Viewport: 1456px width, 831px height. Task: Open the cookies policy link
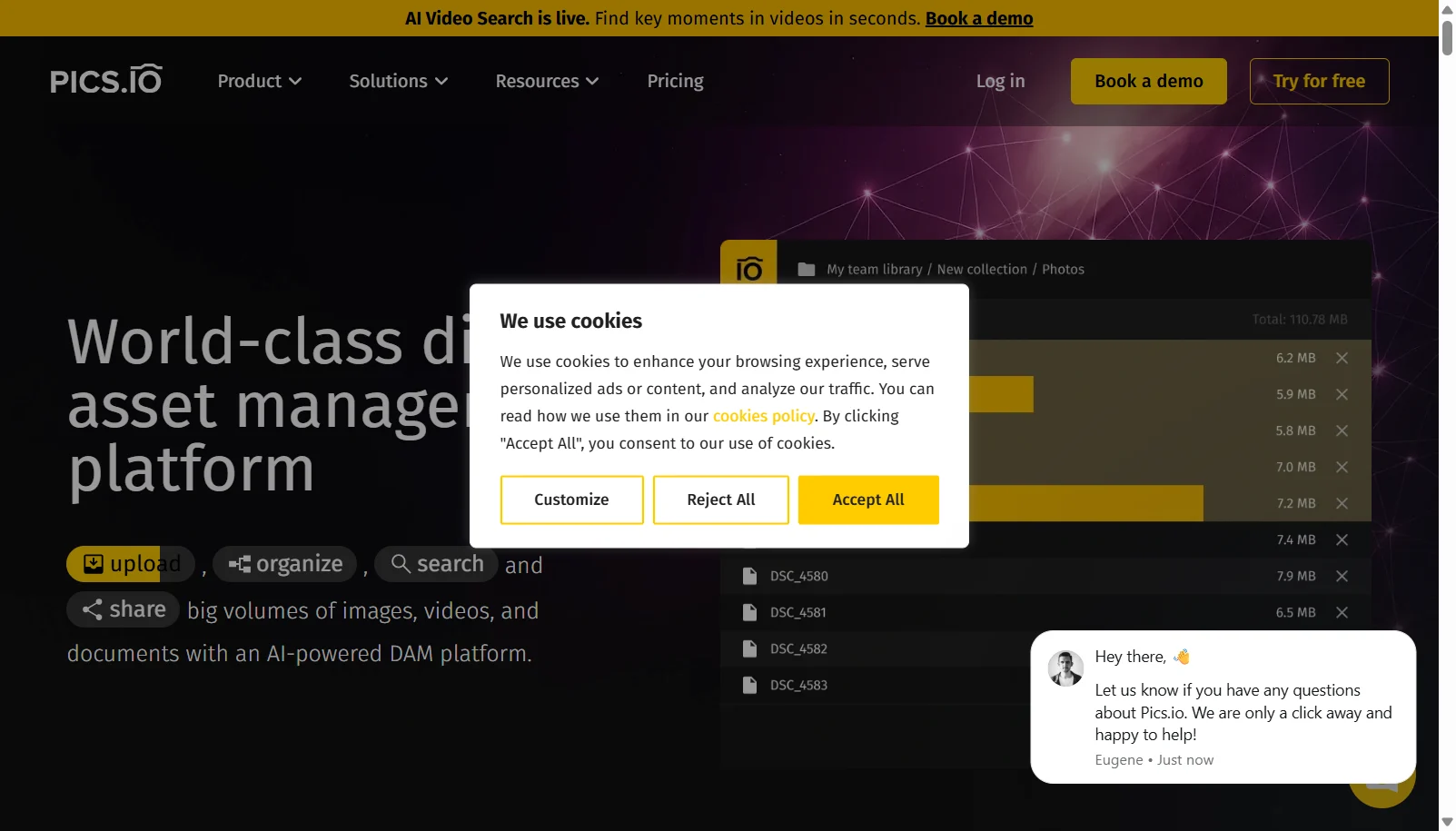pyautogui.click(x=763, y=416)
